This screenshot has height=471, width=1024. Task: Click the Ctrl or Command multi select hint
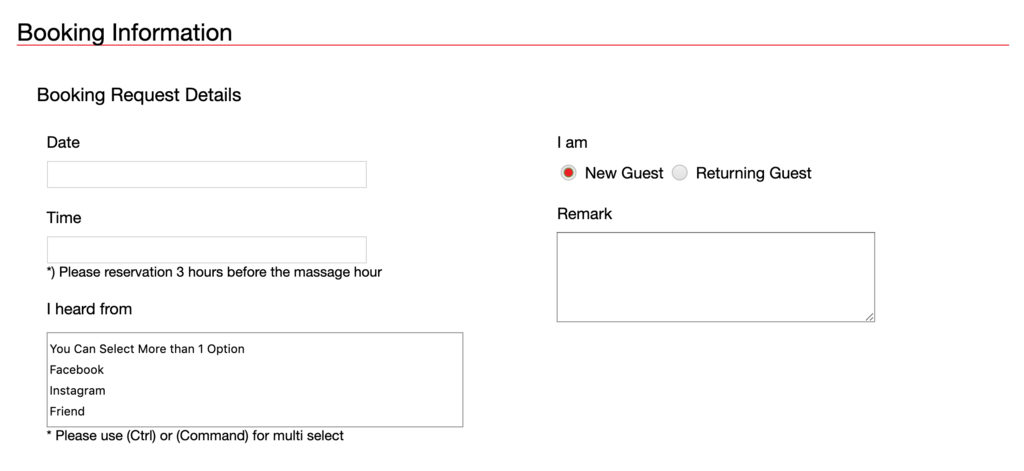(195, 436)
